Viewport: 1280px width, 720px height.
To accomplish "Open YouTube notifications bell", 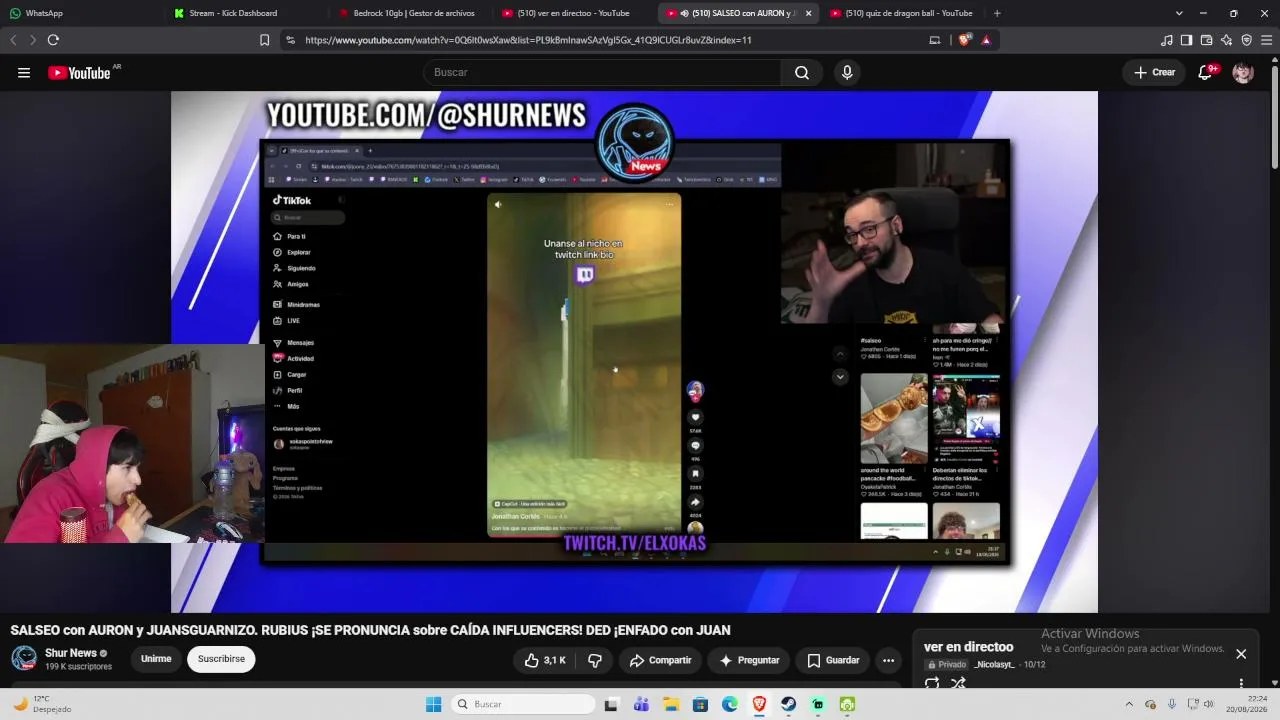I will 1206,73.
